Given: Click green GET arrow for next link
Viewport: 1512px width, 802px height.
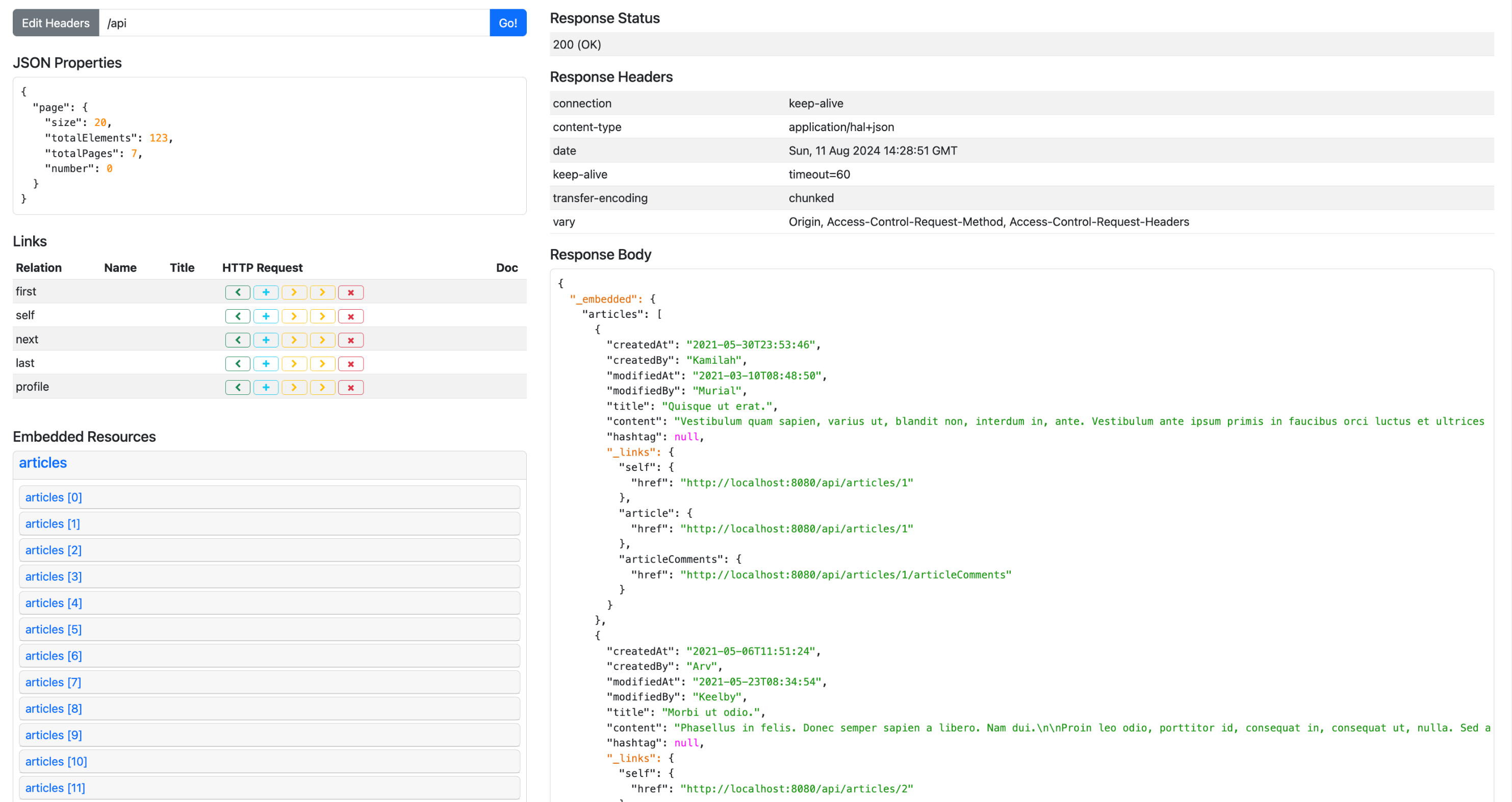Looking at the screenshot, I should [238, 340].
